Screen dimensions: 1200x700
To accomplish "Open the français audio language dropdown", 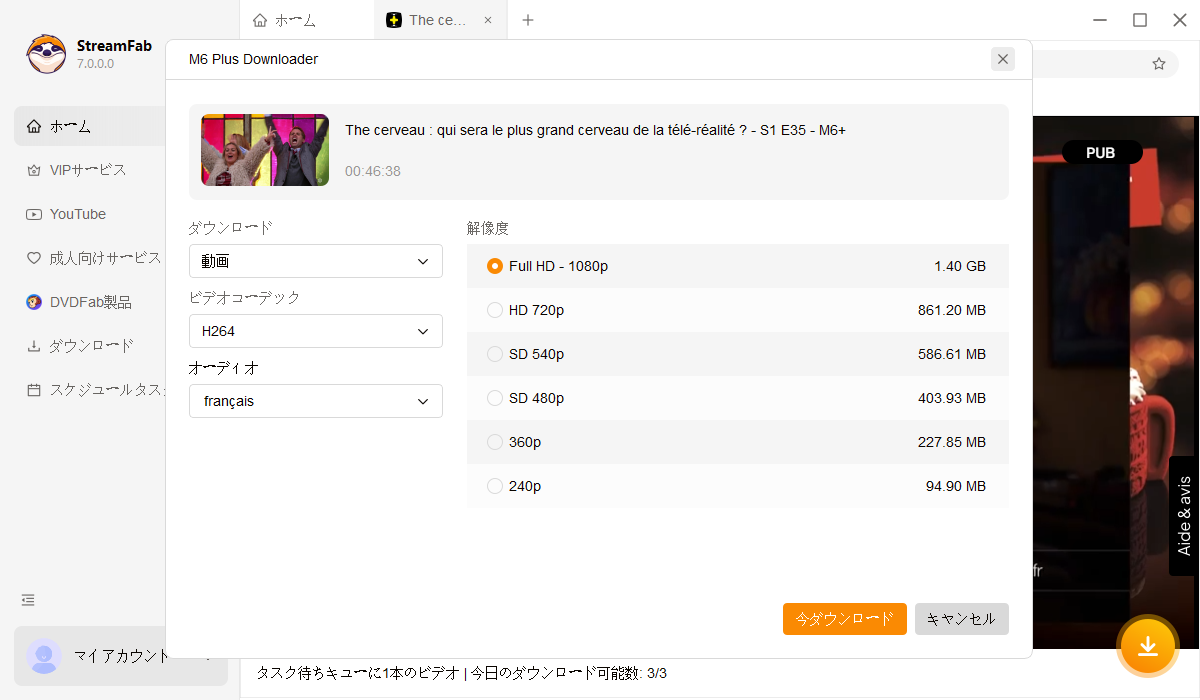I will click(x=315, y=401).
